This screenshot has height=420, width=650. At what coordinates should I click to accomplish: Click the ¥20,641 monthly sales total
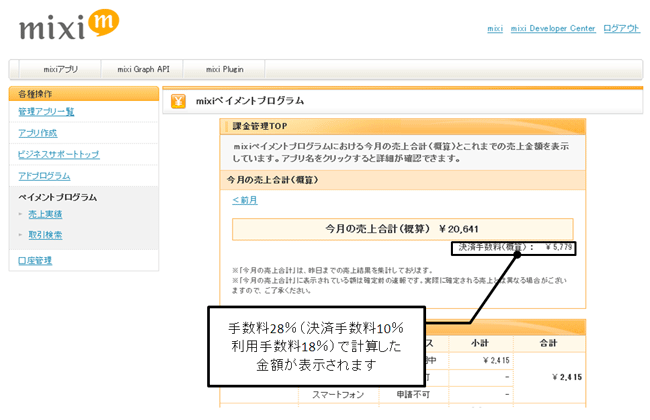(x=458, y=229)
